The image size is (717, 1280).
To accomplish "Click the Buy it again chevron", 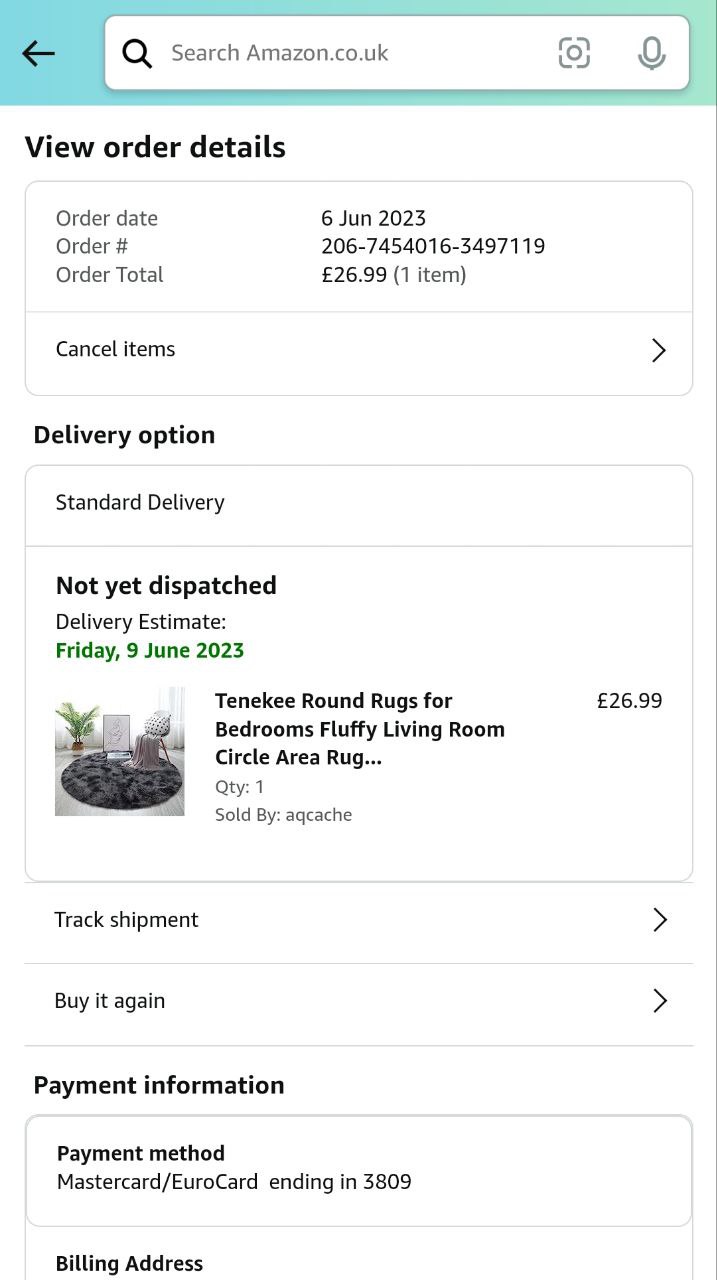I will [x=659, y=1001].
